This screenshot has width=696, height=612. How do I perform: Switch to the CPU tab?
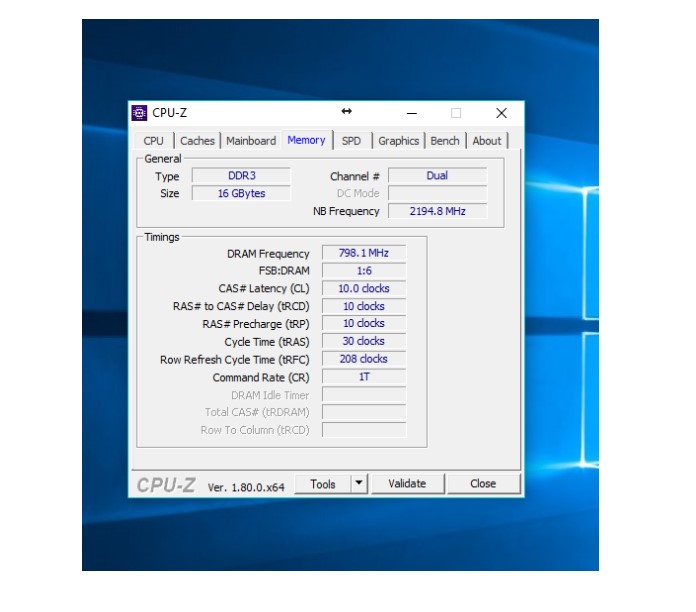click(154, 141)
